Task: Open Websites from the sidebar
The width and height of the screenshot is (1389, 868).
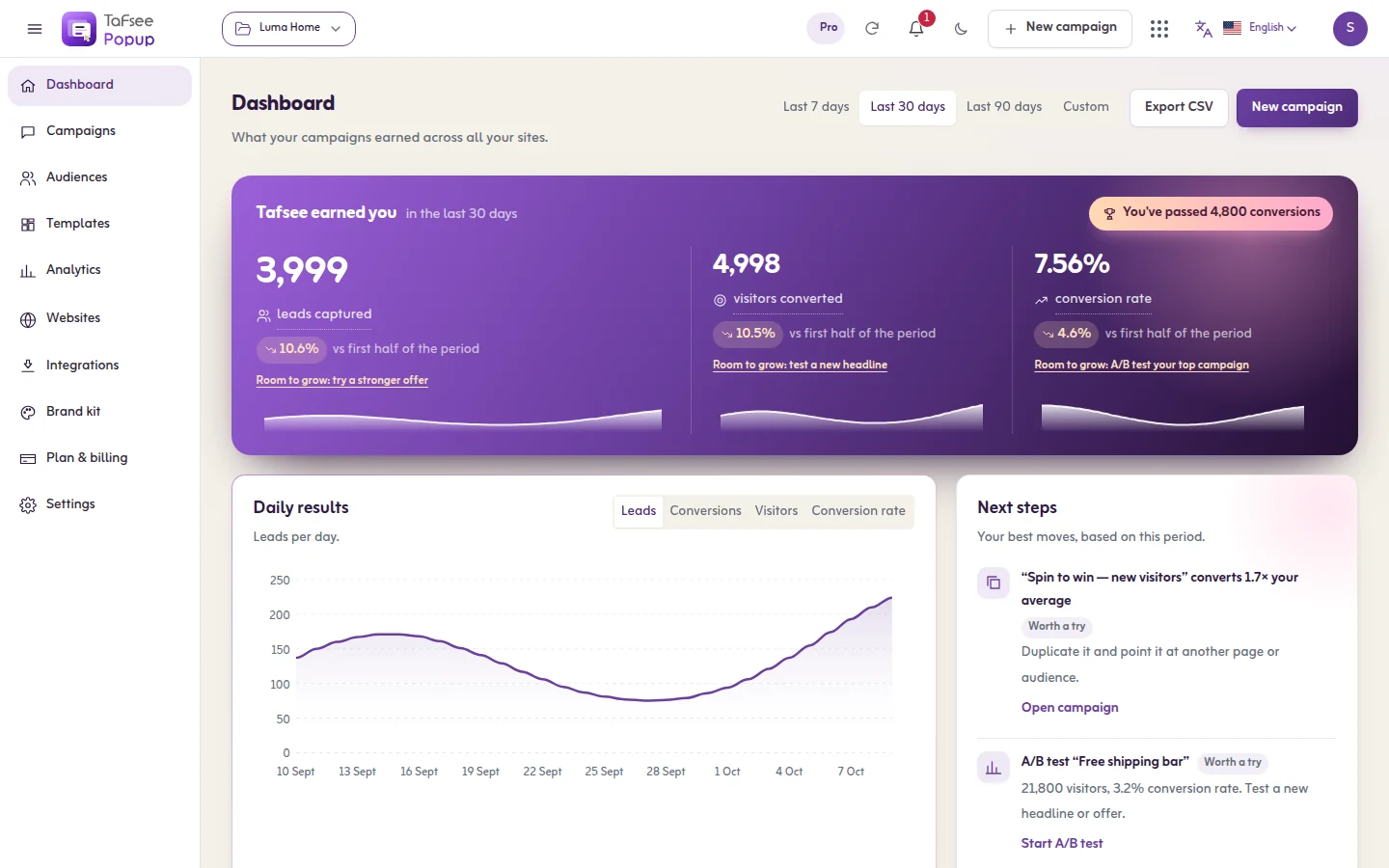Action: coord(99,318)
